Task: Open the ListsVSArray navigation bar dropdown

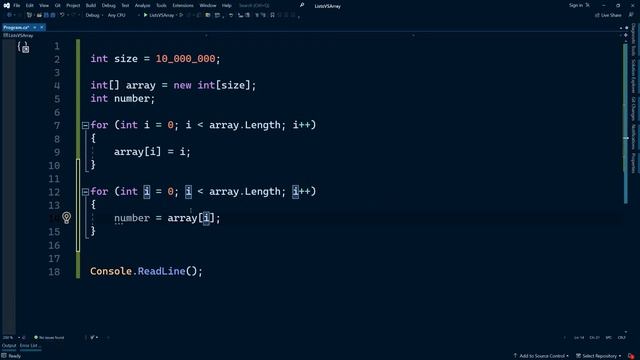Action: [x=104, y=36]
